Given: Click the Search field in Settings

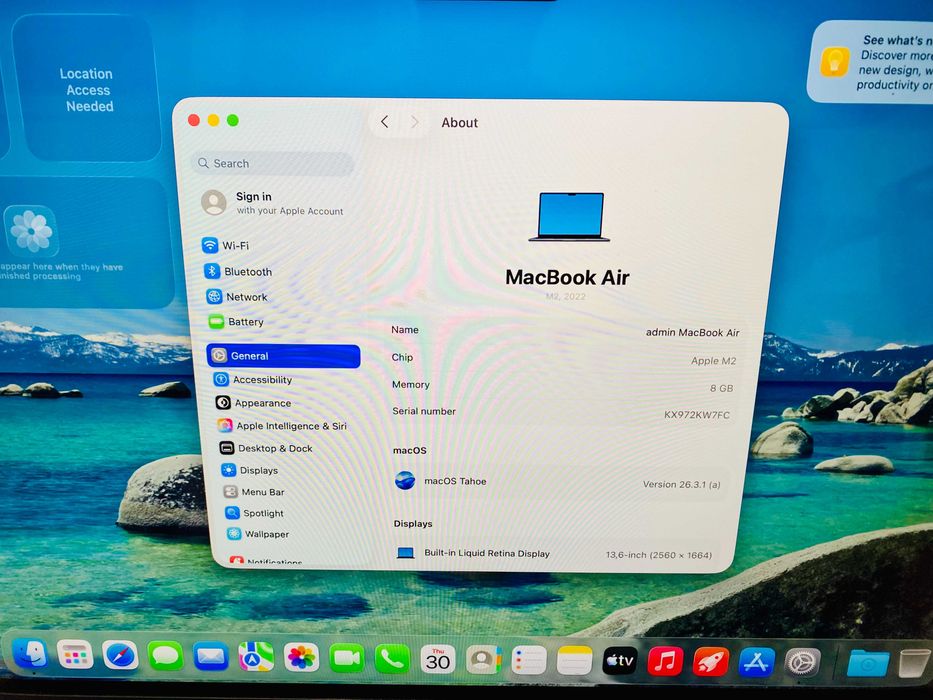Looking at the screenshot, I should 273,163.
